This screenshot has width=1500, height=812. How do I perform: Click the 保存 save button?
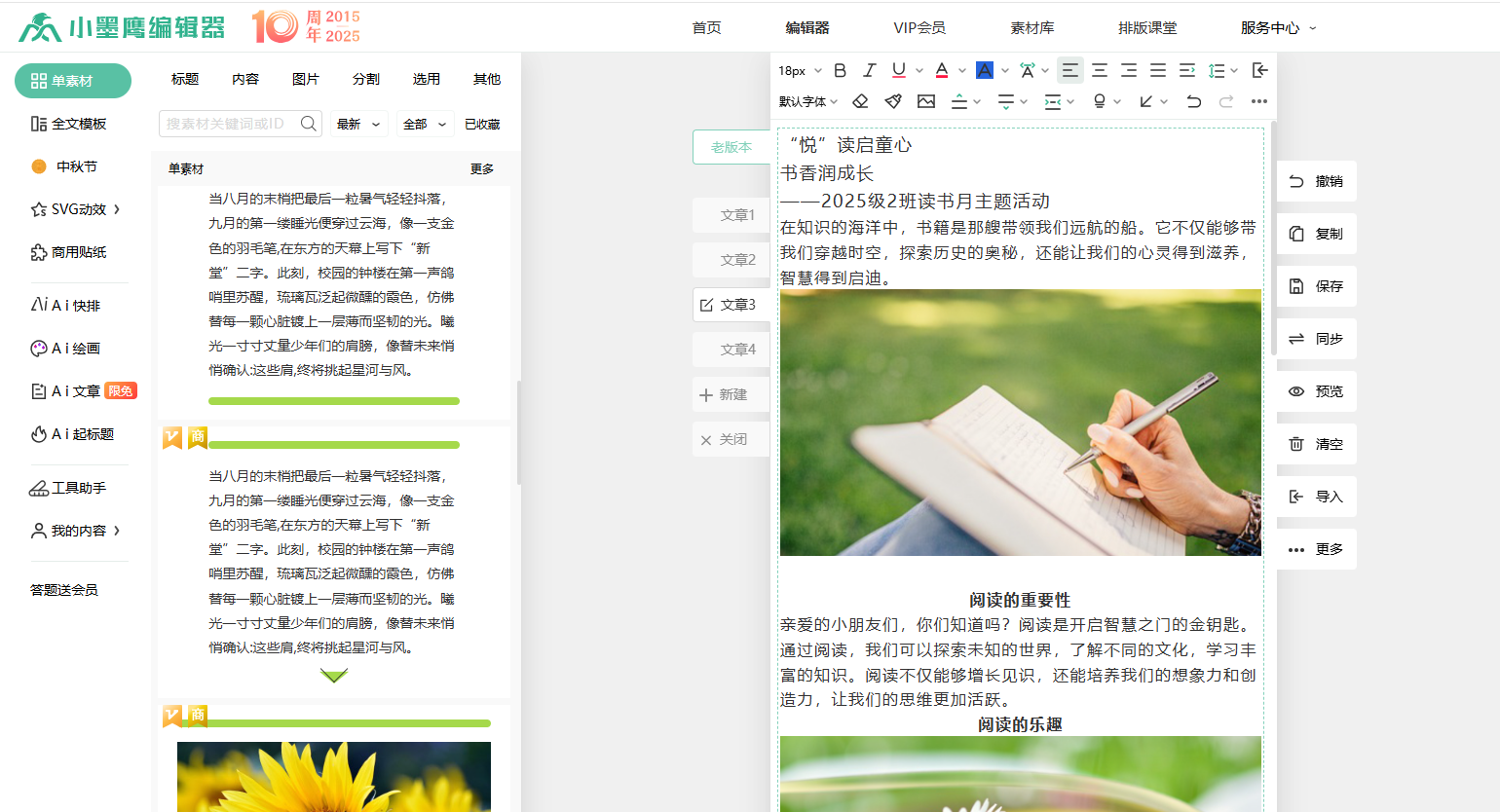1316,286
